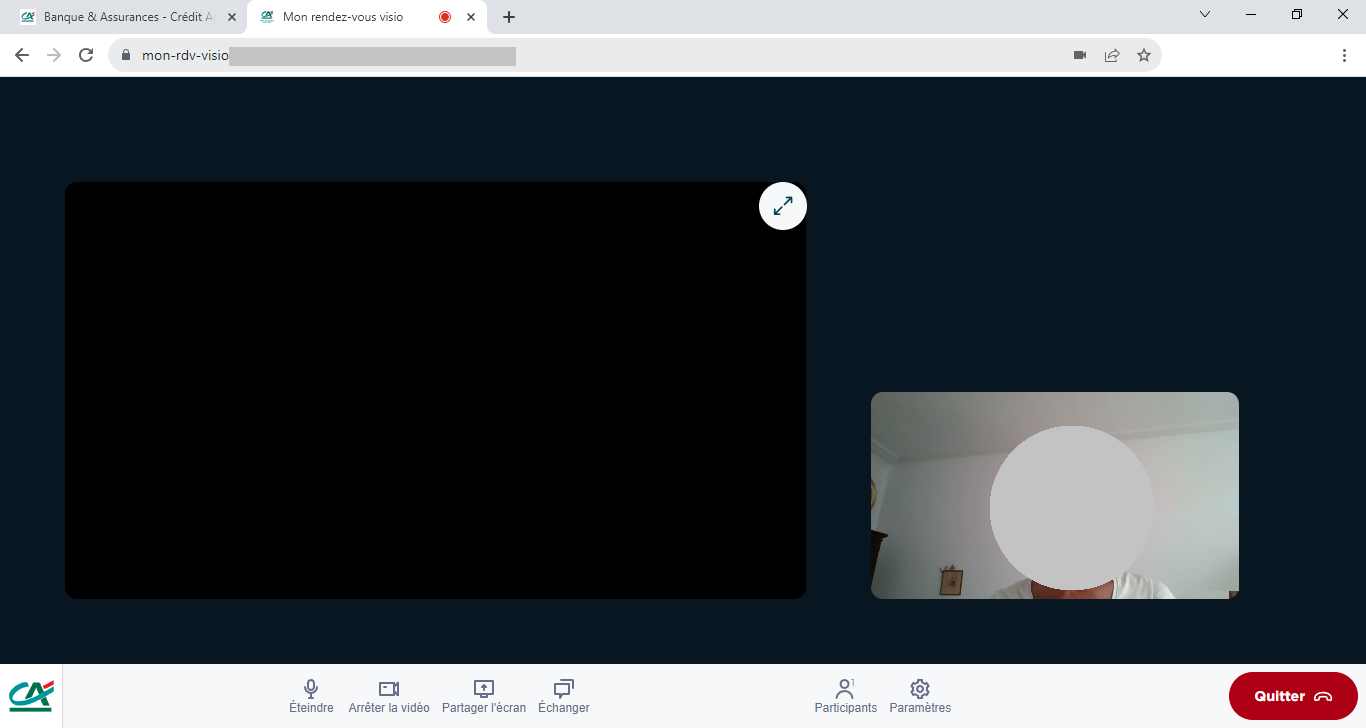The image size is (1366, 728).
Task: Open Paramètres gear settings
Action: (920, 696)
